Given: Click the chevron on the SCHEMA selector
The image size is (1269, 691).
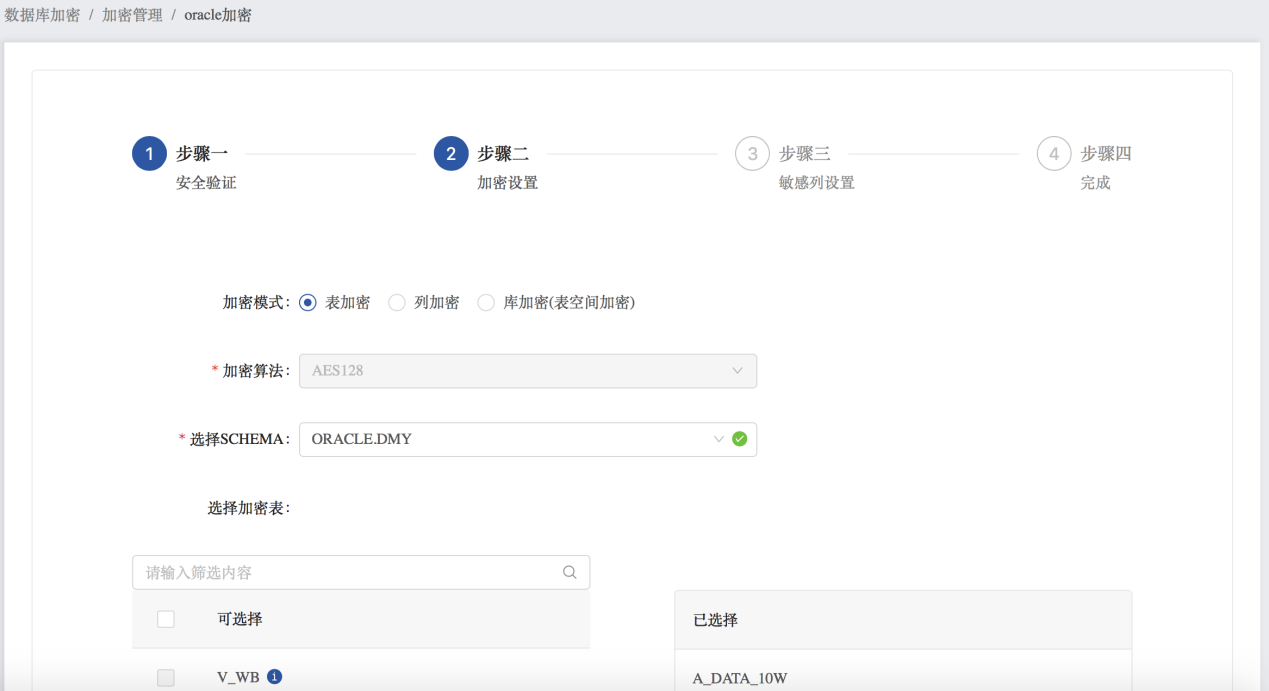Looking at the screenshot, I should tap(718, 438).
